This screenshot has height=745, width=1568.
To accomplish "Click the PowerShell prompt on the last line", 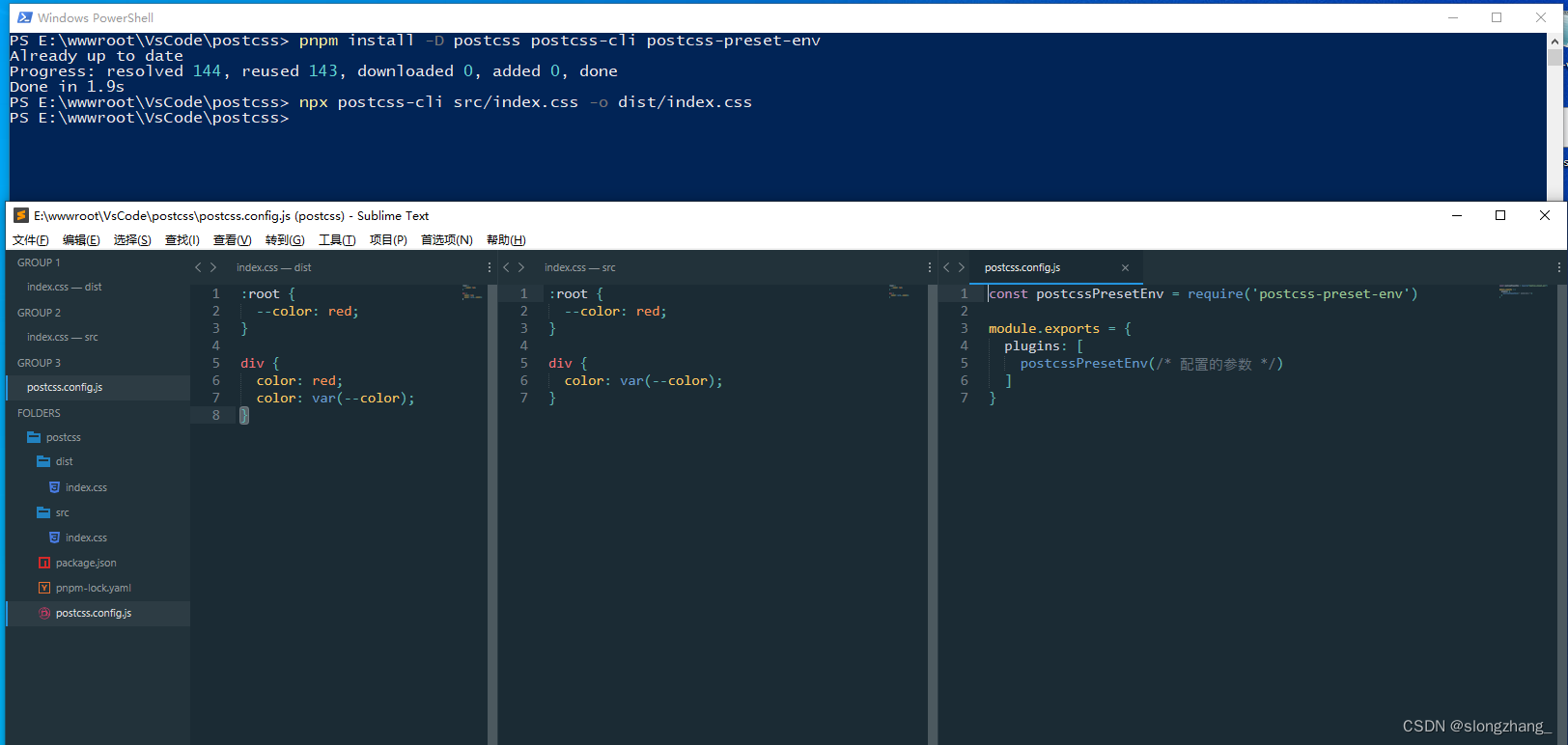I will pyautogui.click(x=150, y=118).
